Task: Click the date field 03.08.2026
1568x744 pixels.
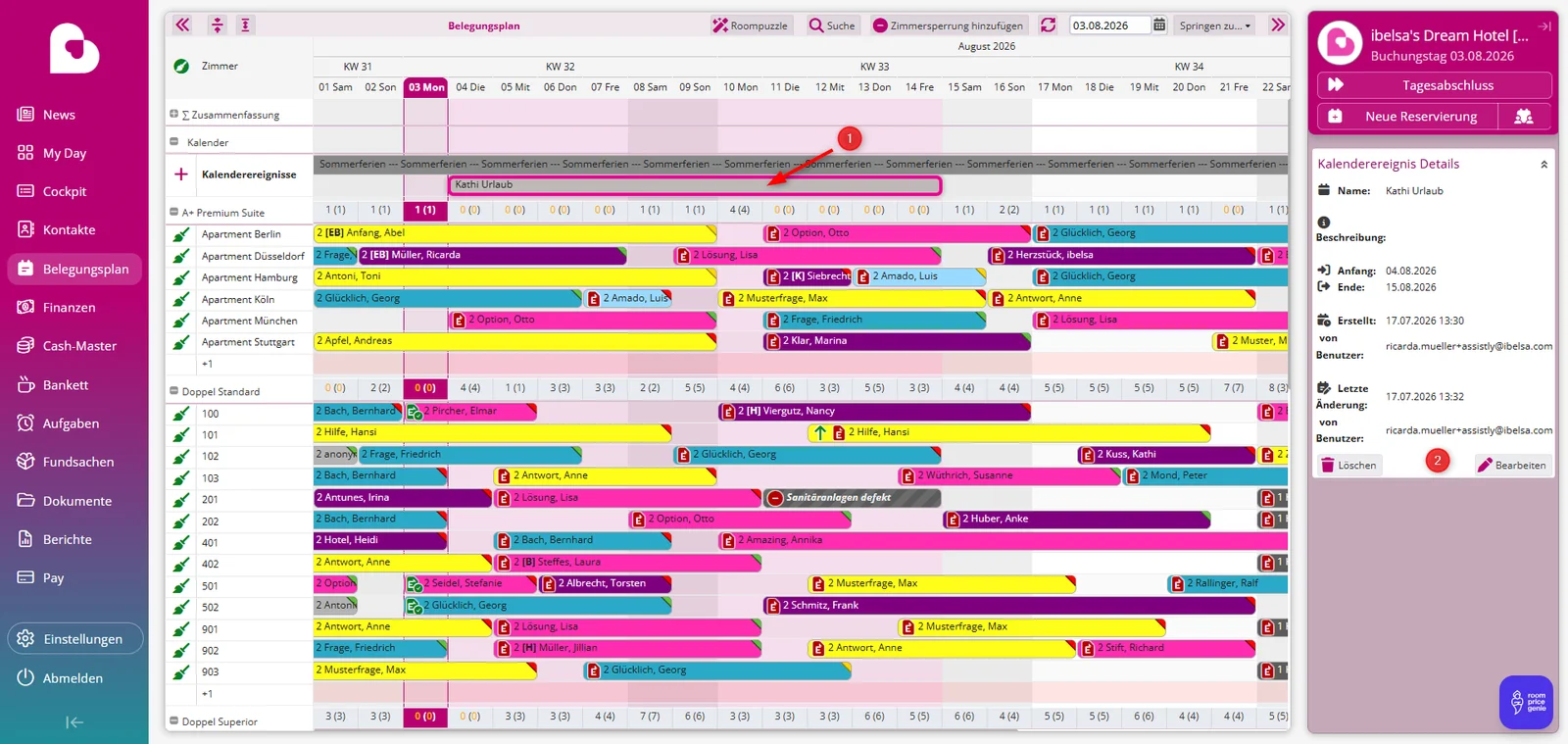Action: pyautogui.click(x=1109, y=25)
